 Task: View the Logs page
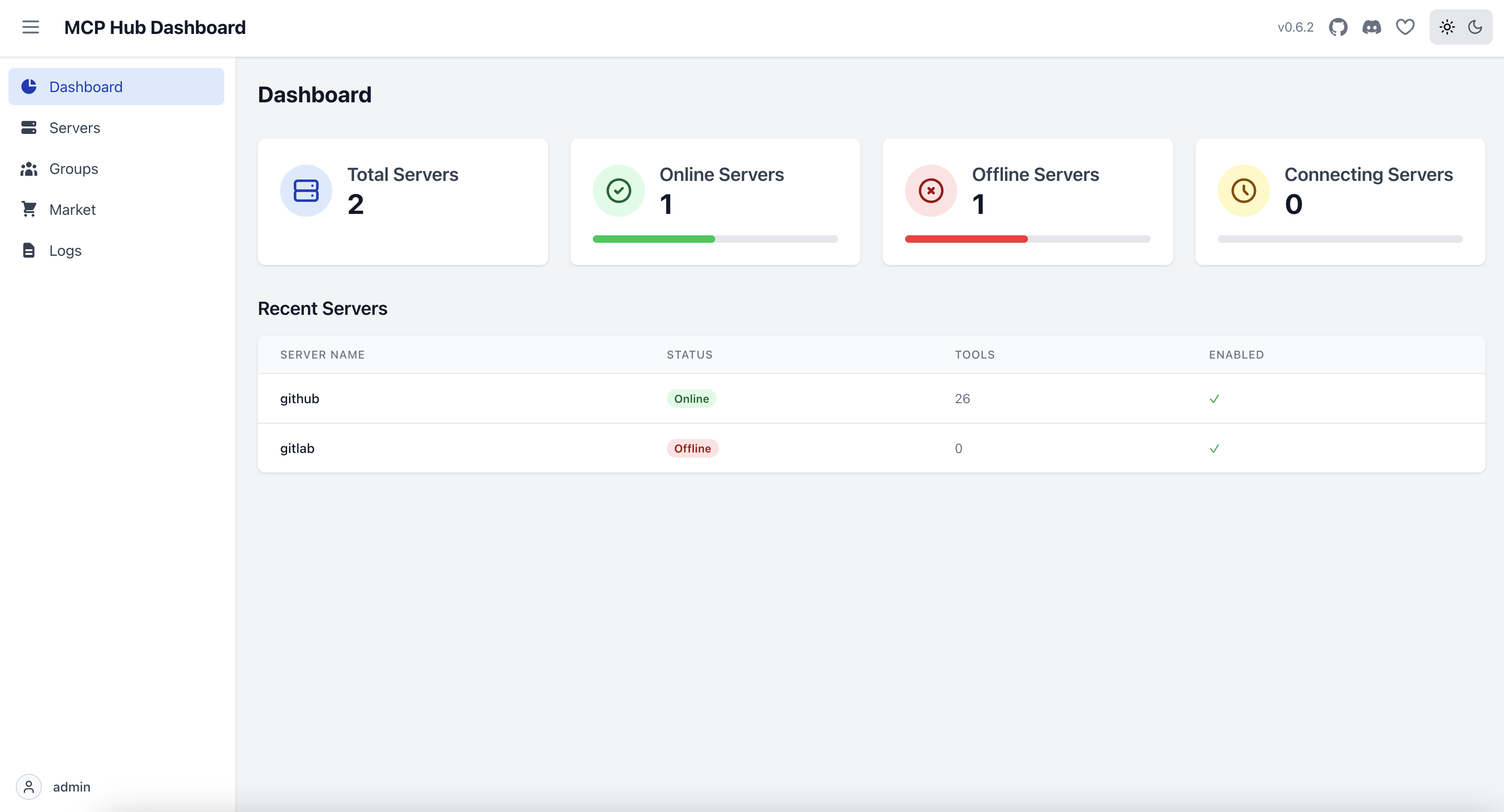tap(66, 250)
